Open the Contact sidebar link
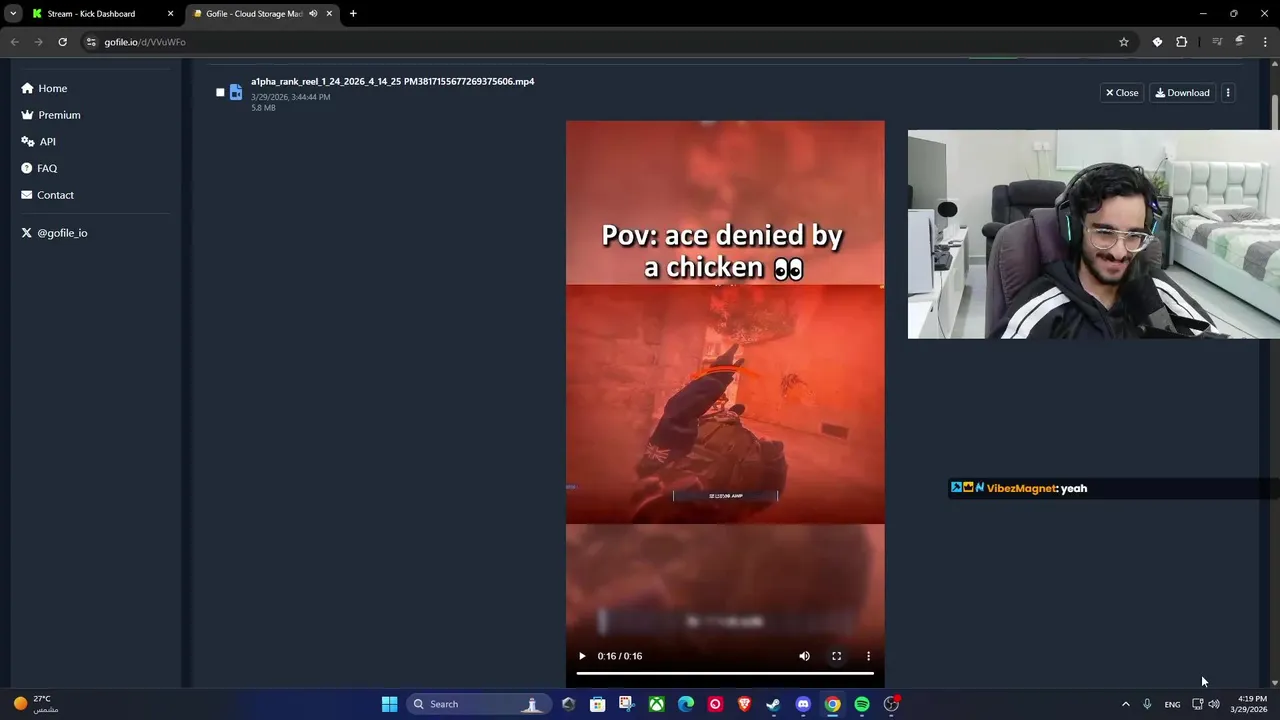Image resolution: width=1280 pixels, height=720 pixels. pos(47,195)
